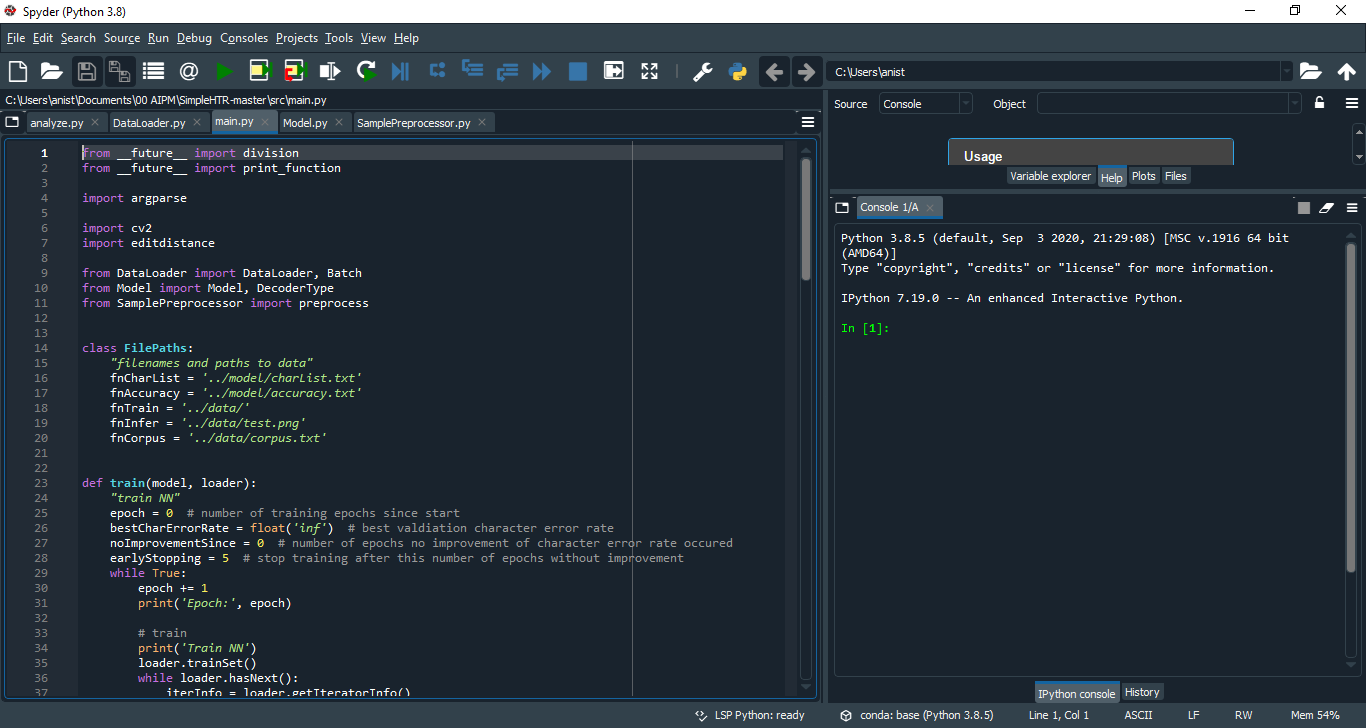Open the Edit menu

pyautogui.click(x=43, y=37)
